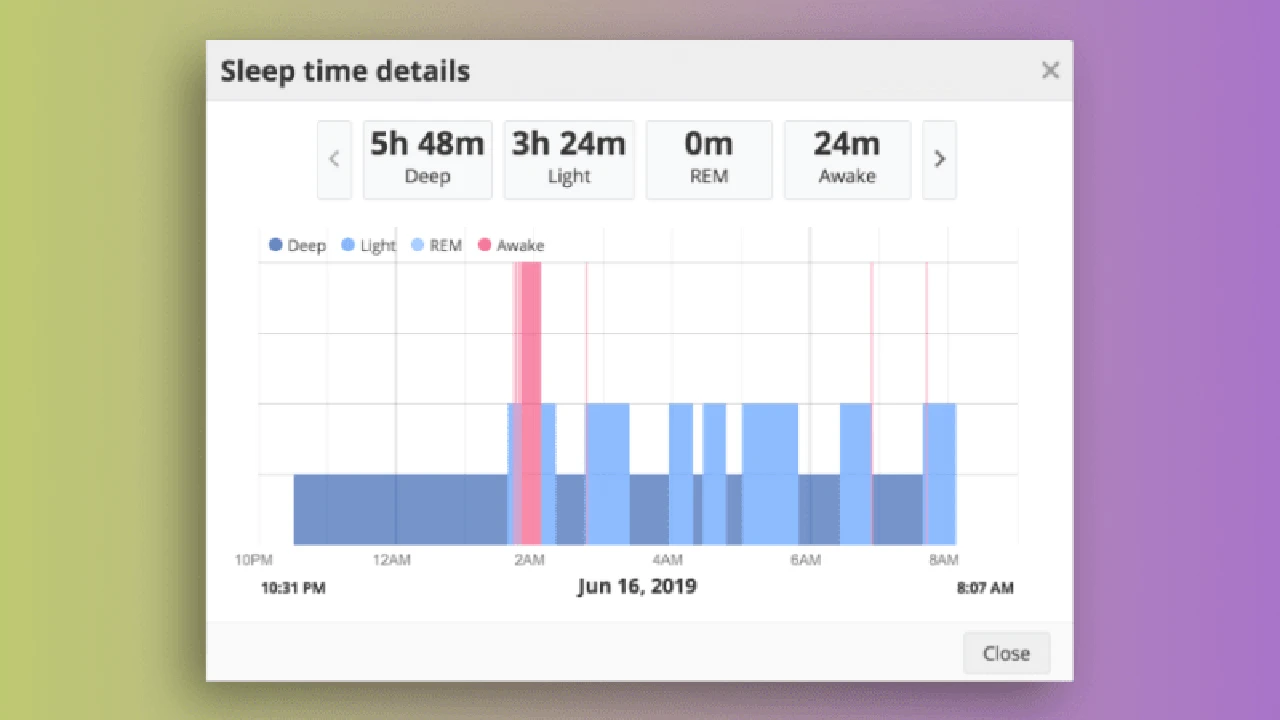The image size is (1280, 720).
Task: Open the 0m REM sleep card
Action: [x=708, y=160]
